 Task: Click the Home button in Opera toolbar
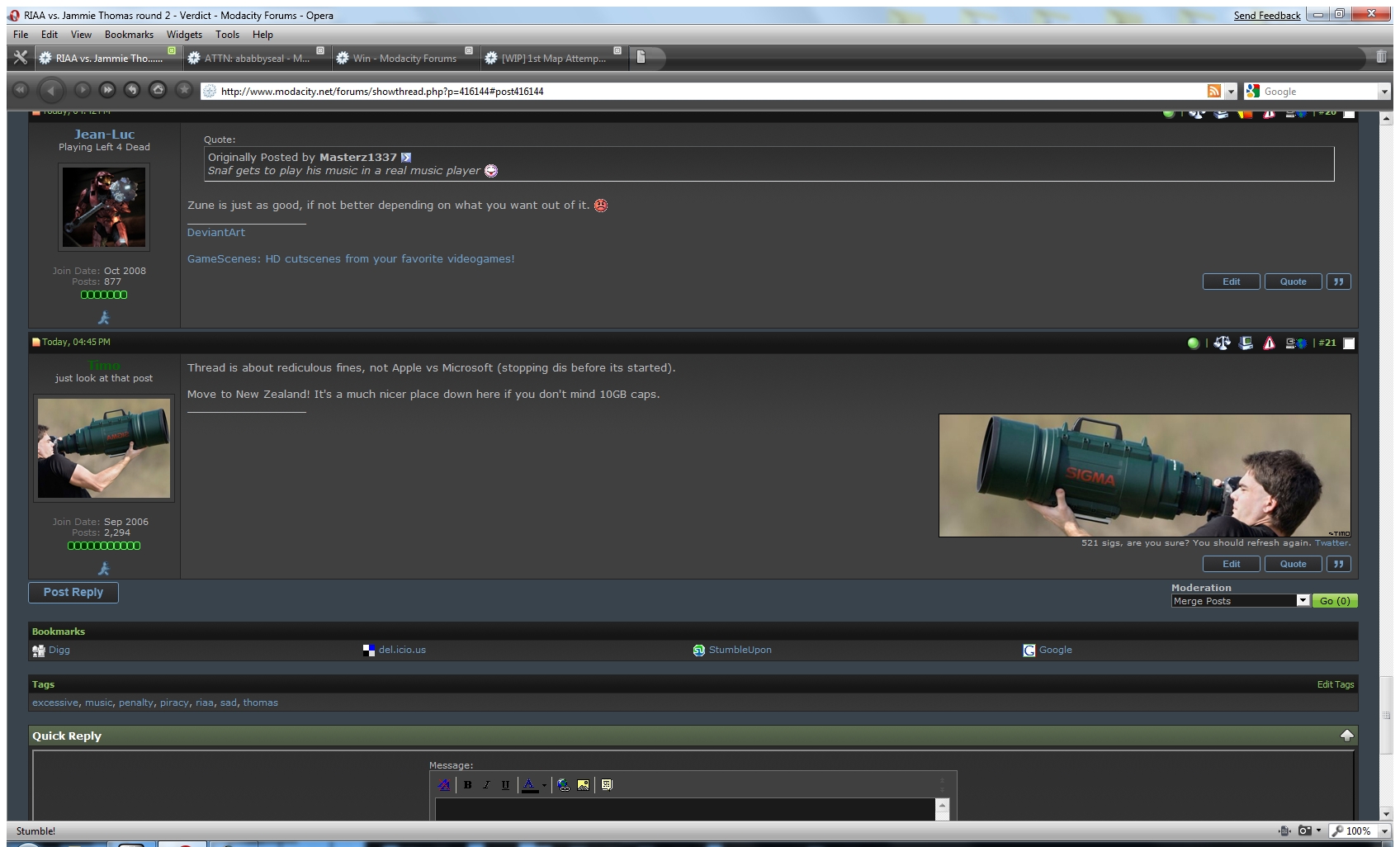click(158, 90)
